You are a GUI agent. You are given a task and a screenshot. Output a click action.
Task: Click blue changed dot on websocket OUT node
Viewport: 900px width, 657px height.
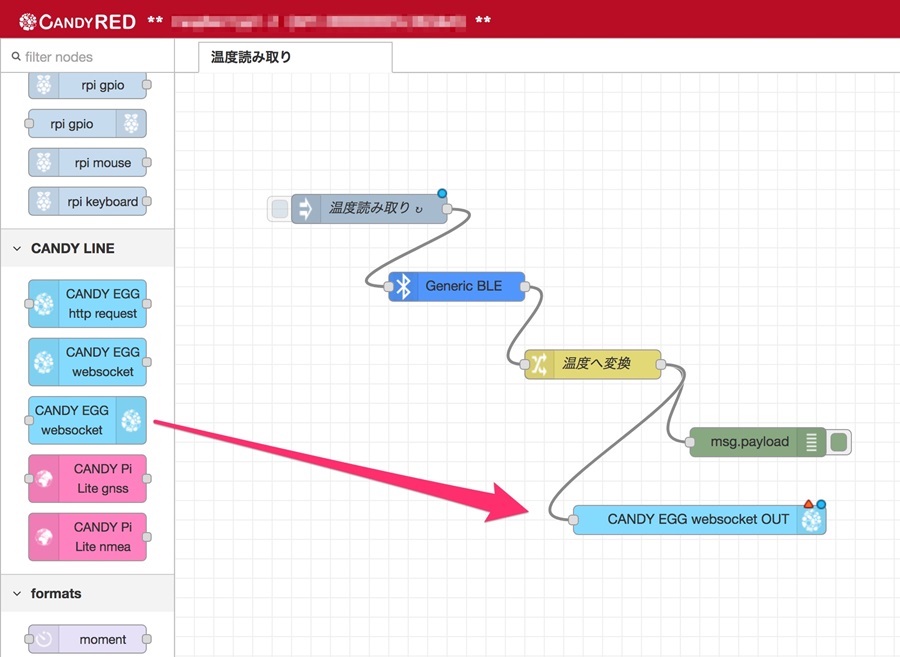pos(821,504)
